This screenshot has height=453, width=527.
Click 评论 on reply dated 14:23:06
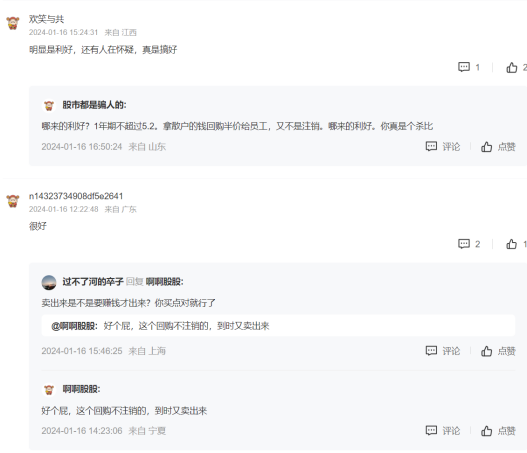tap(443, 430)
